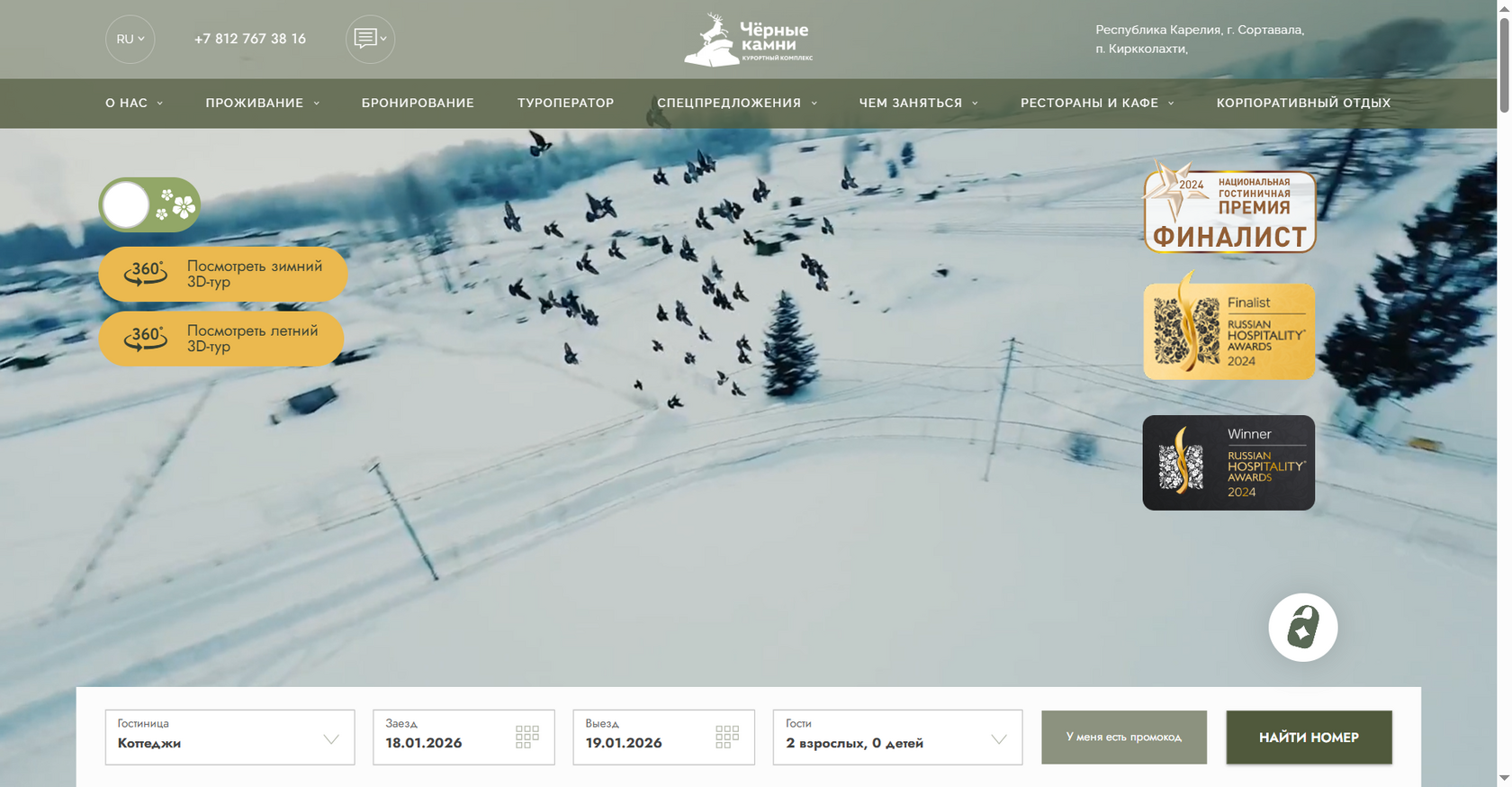Expand the СПЕЦПРЕДЛОЖЕНИЯ menu
The width and height of the screenshot is (1512, 787).
pos(737,103)
